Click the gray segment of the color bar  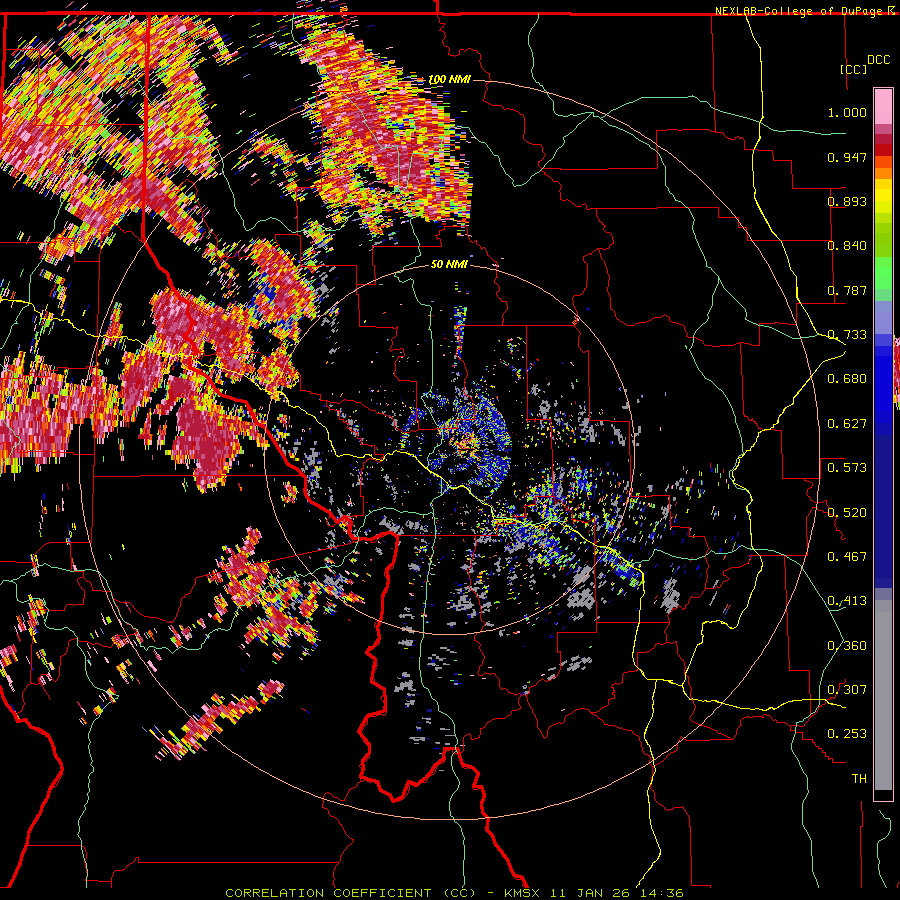click(883, 695)
